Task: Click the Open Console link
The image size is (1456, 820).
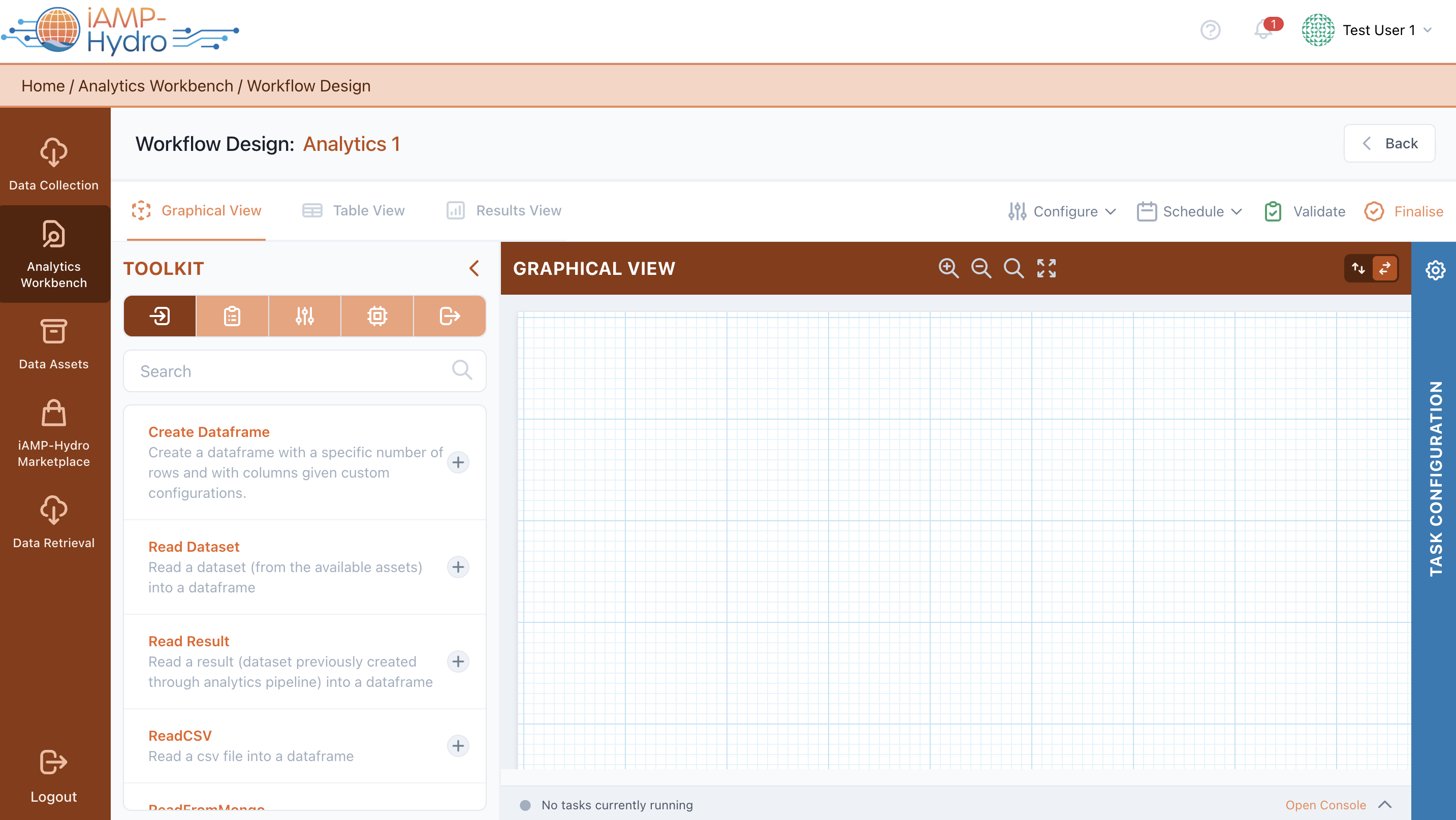Action: coord(1325,805)
